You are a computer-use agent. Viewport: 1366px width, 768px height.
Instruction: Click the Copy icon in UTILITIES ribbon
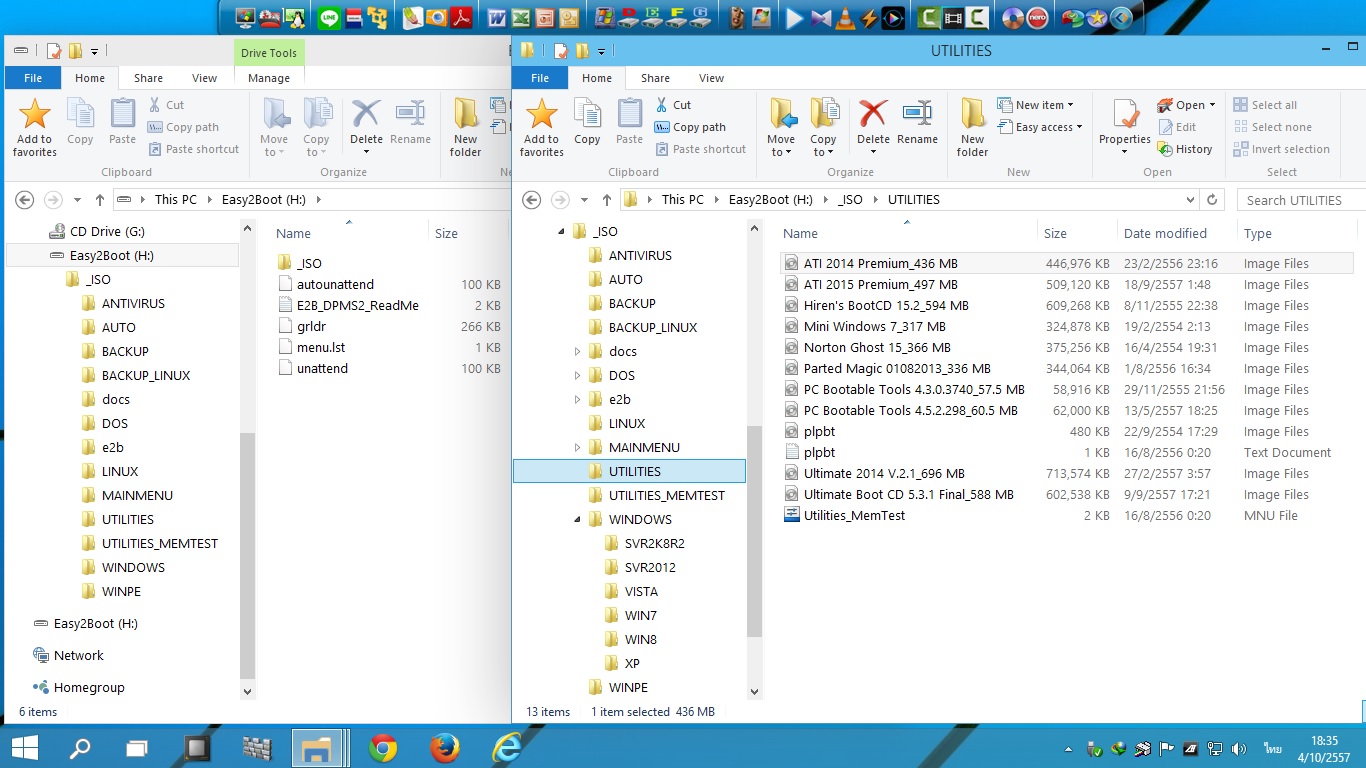[x=587, y=123]
